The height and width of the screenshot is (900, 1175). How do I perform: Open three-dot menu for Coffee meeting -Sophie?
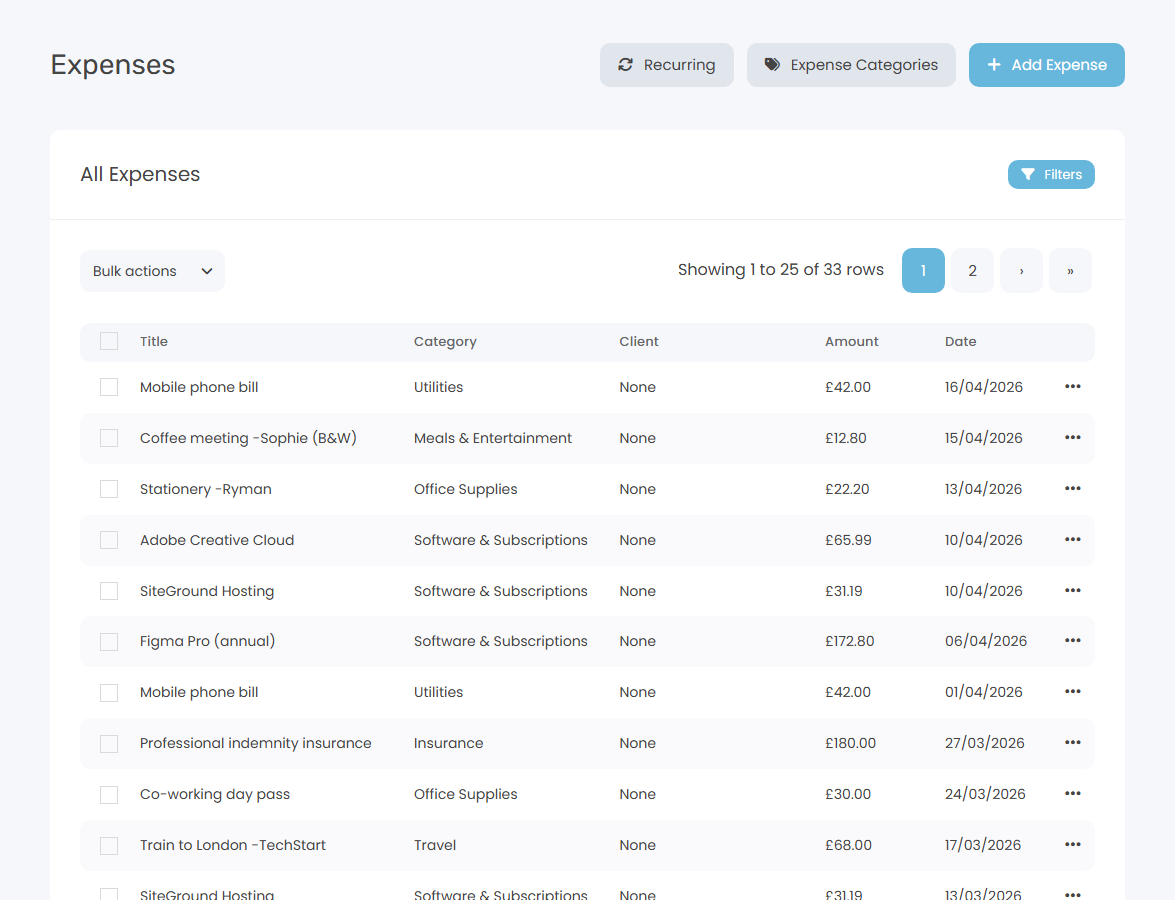pos(1072,438)
